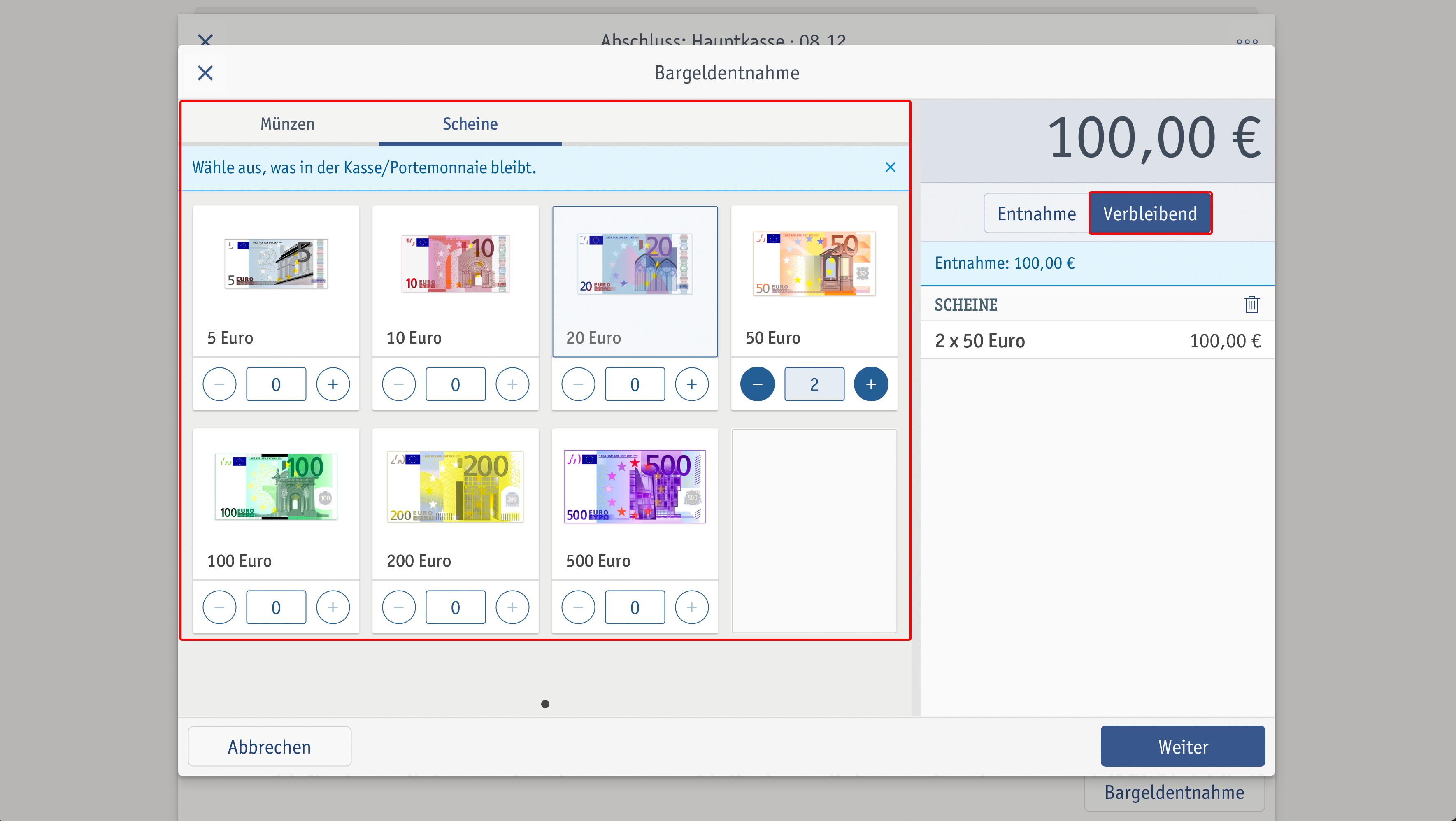Decrease the 10 Euro count

(398, 384)
